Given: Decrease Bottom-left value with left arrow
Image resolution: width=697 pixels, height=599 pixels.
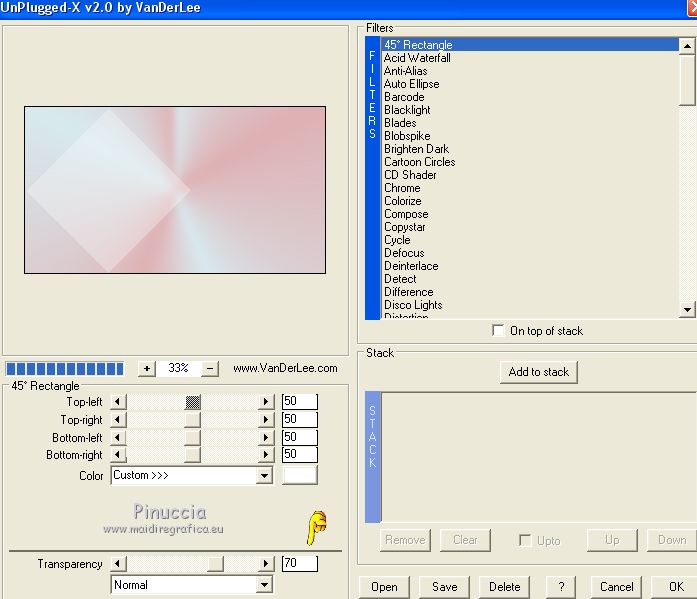Looking at the screenshot, I should click(x=118, y=438).
